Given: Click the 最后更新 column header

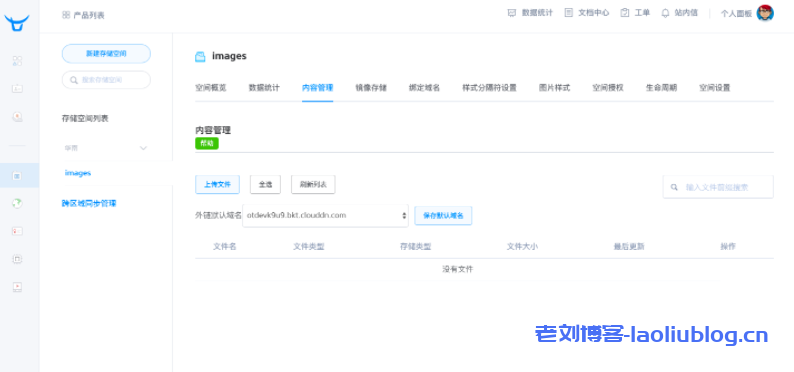Looking at the screenshot, I should [629, 246].
